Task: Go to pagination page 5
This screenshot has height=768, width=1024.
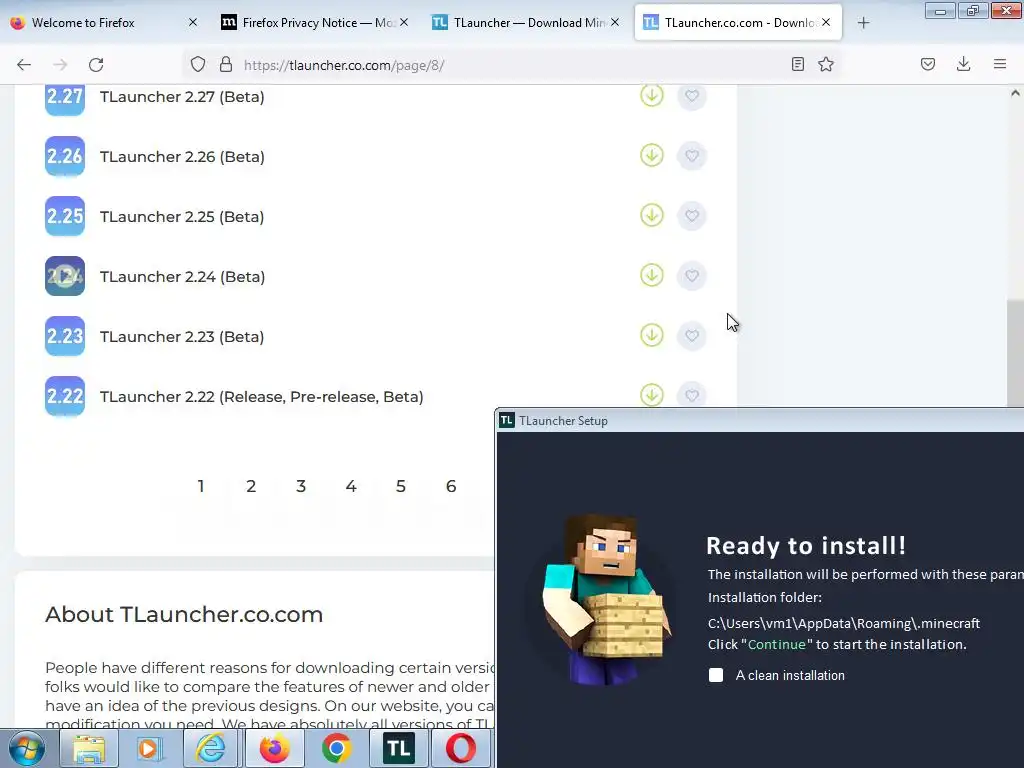Action: click(x=401, y=486)
